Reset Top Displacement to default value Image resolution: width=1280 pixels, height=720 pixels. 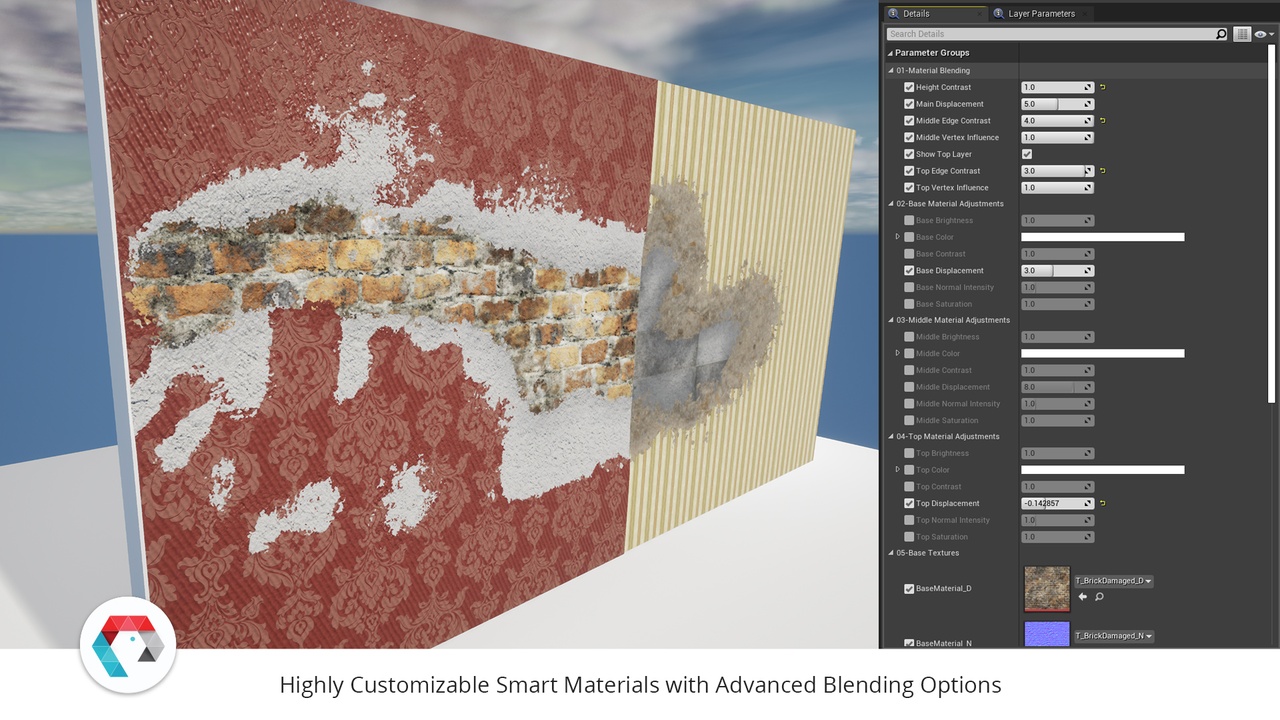point(1103,503)
